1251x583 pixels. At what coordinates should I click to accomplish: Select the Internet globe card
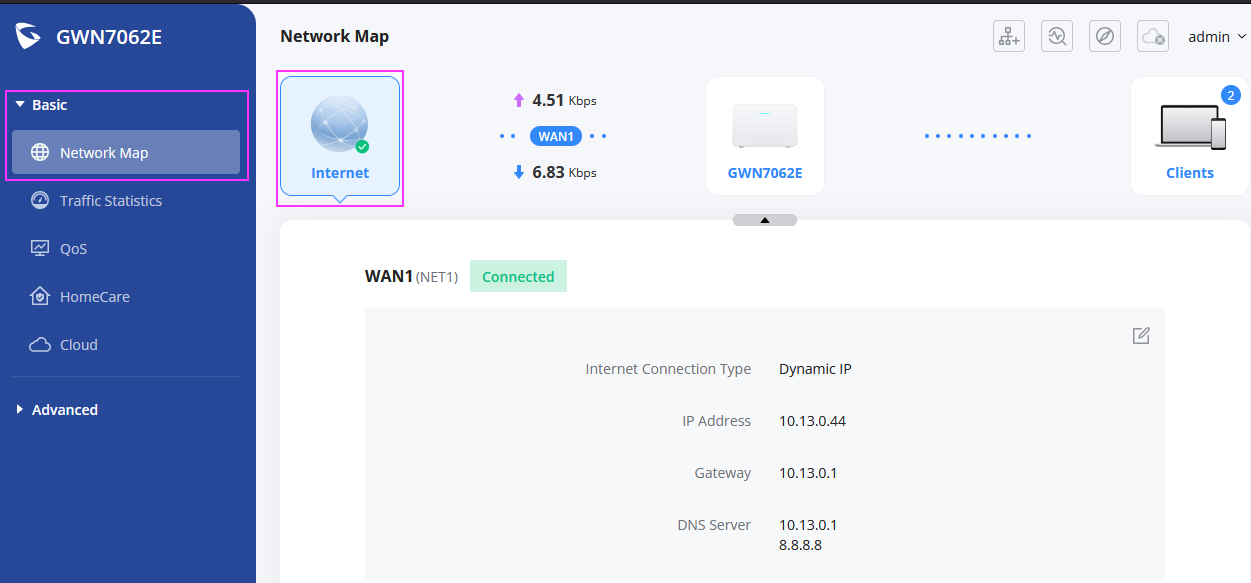(x=340, y=136)
